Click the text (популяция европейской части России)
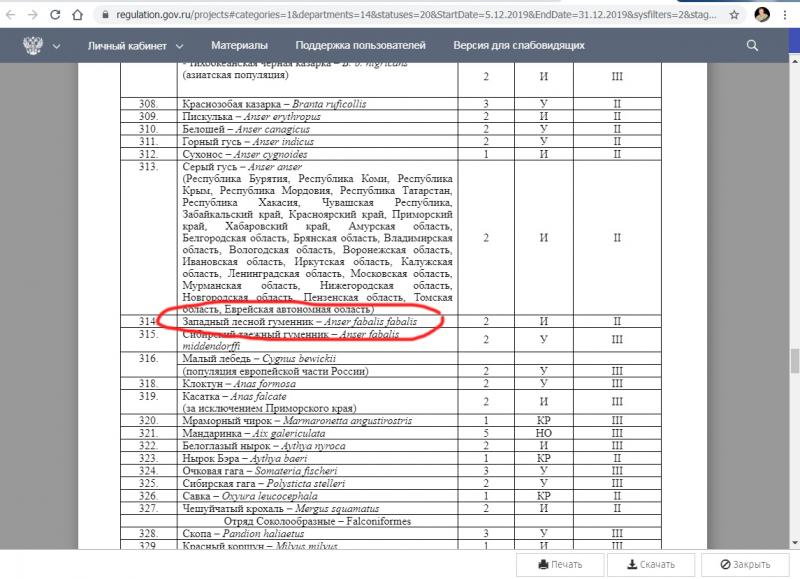This screenshot has width=800, height=579. 276,371
